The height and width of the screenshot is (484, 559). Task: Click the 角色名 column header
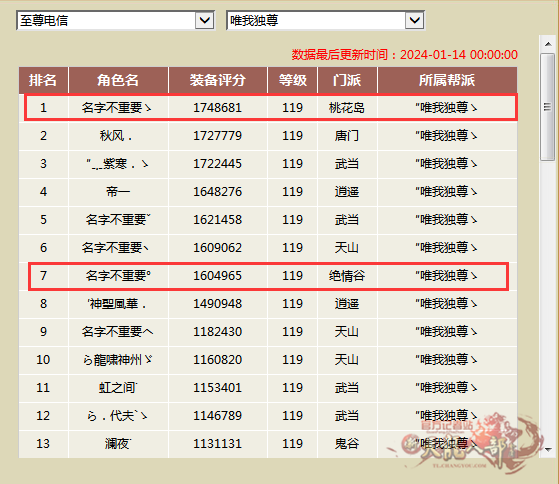118,80
